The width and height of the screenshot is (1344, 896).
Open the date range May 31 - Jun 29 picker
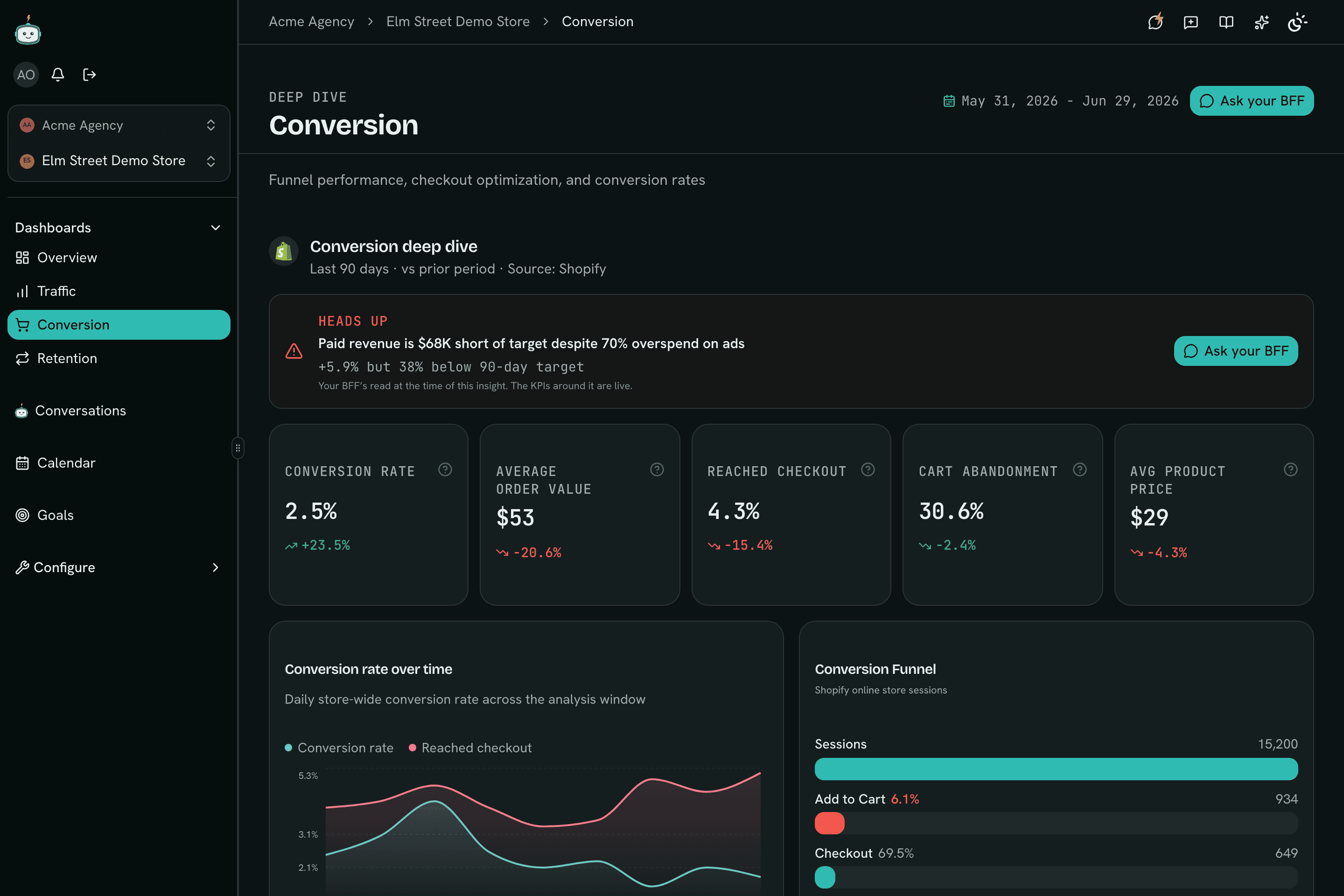tap(1061, 101)
